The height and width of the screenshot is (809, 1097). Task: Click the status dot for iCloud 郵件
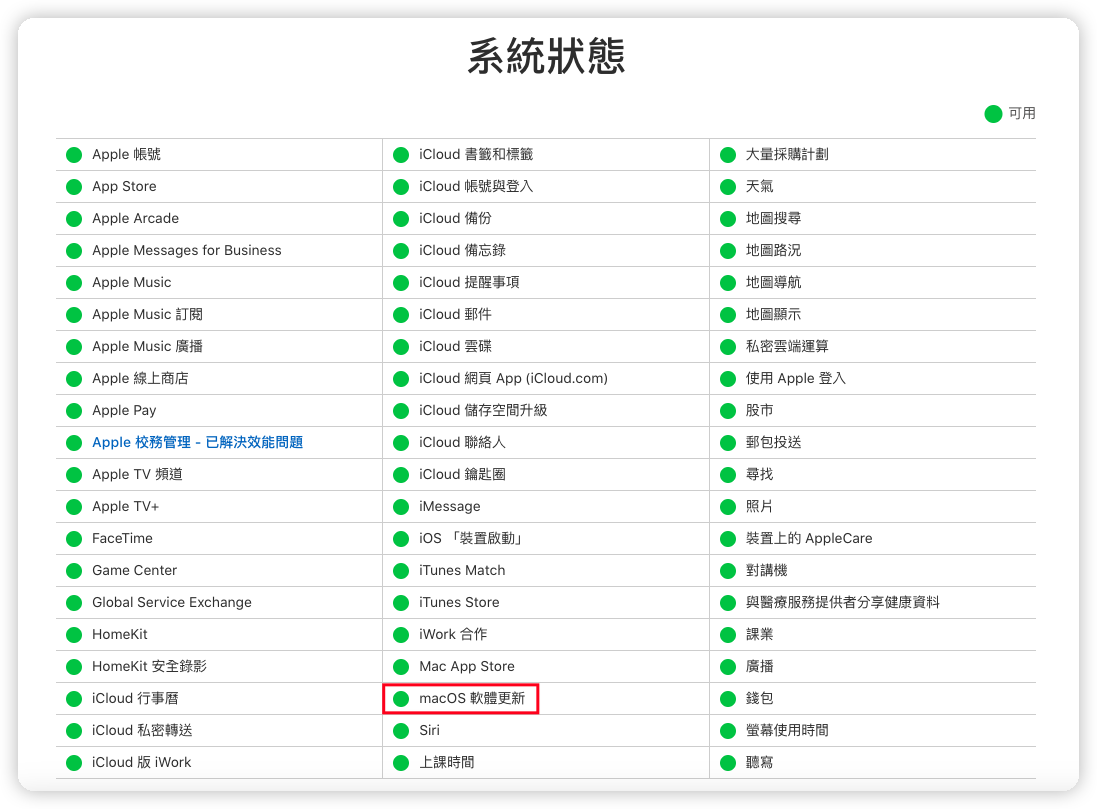pyautogui.click(x=401, y=315)
